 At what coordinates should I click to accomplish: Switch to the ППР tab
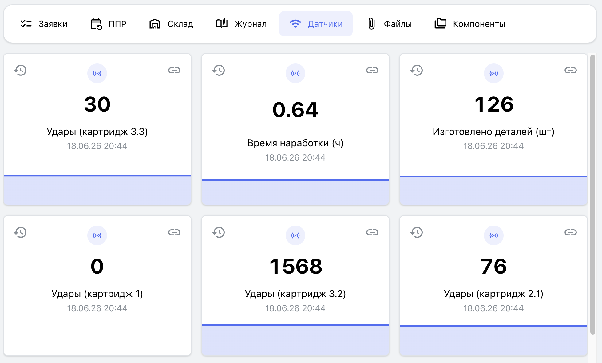pyautogui.click(x=108, y=24)
